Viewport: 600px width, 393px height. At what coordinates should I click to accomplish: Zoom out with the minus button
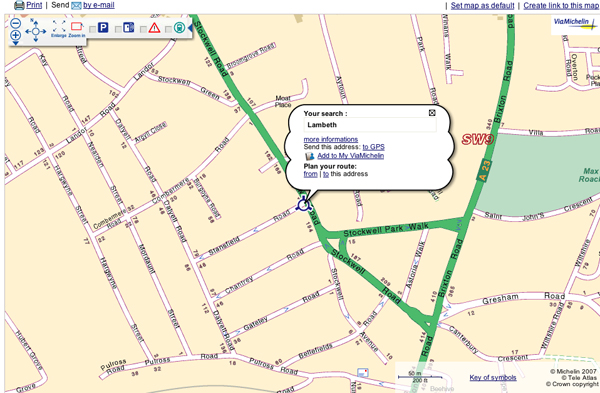[x=15, y=23]
